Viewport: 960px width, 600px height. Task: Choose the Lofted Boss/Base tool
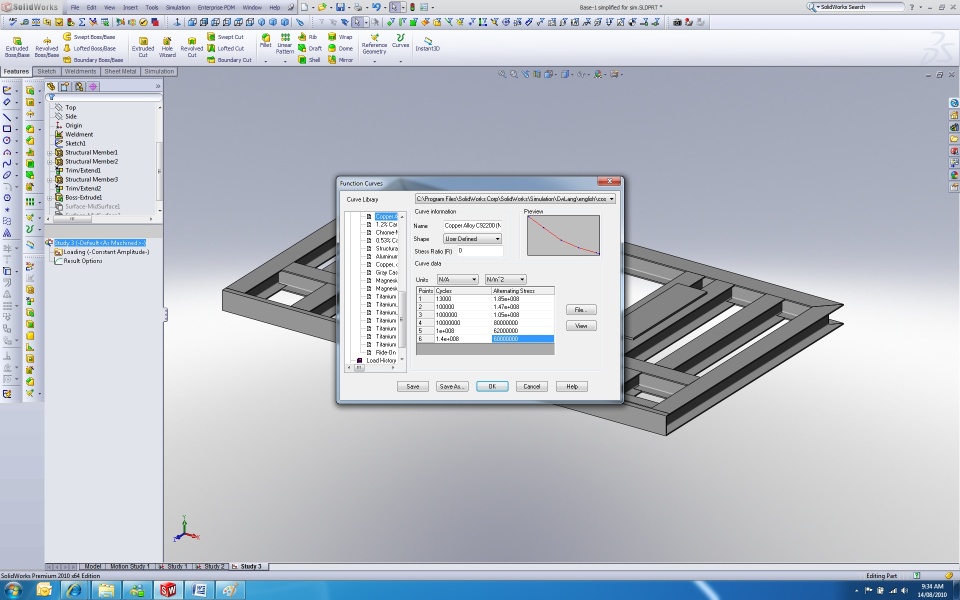[x=89, y=48]
